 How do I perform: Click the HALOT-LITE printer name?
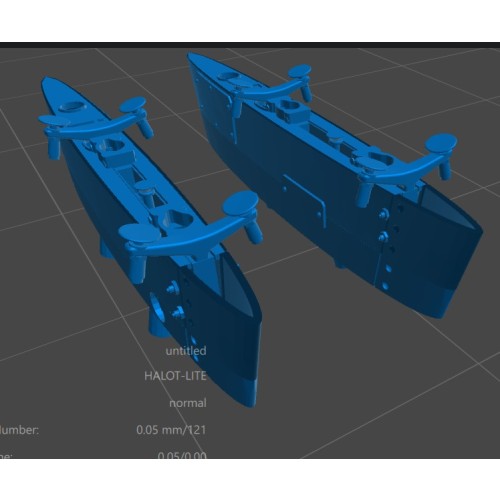pyautogui.click(x=175, y=376)
